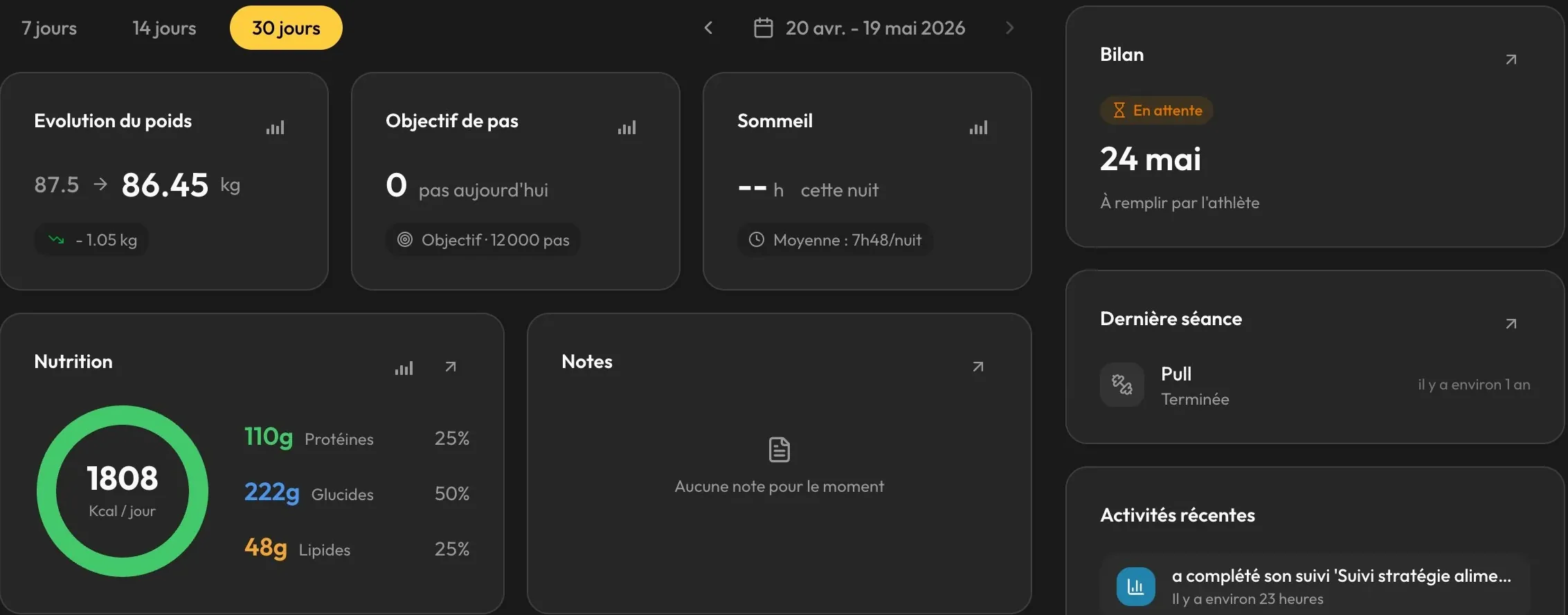Select the 30 jours tab
This screenshot has height=615, width=1568.
tap(286, 28)
